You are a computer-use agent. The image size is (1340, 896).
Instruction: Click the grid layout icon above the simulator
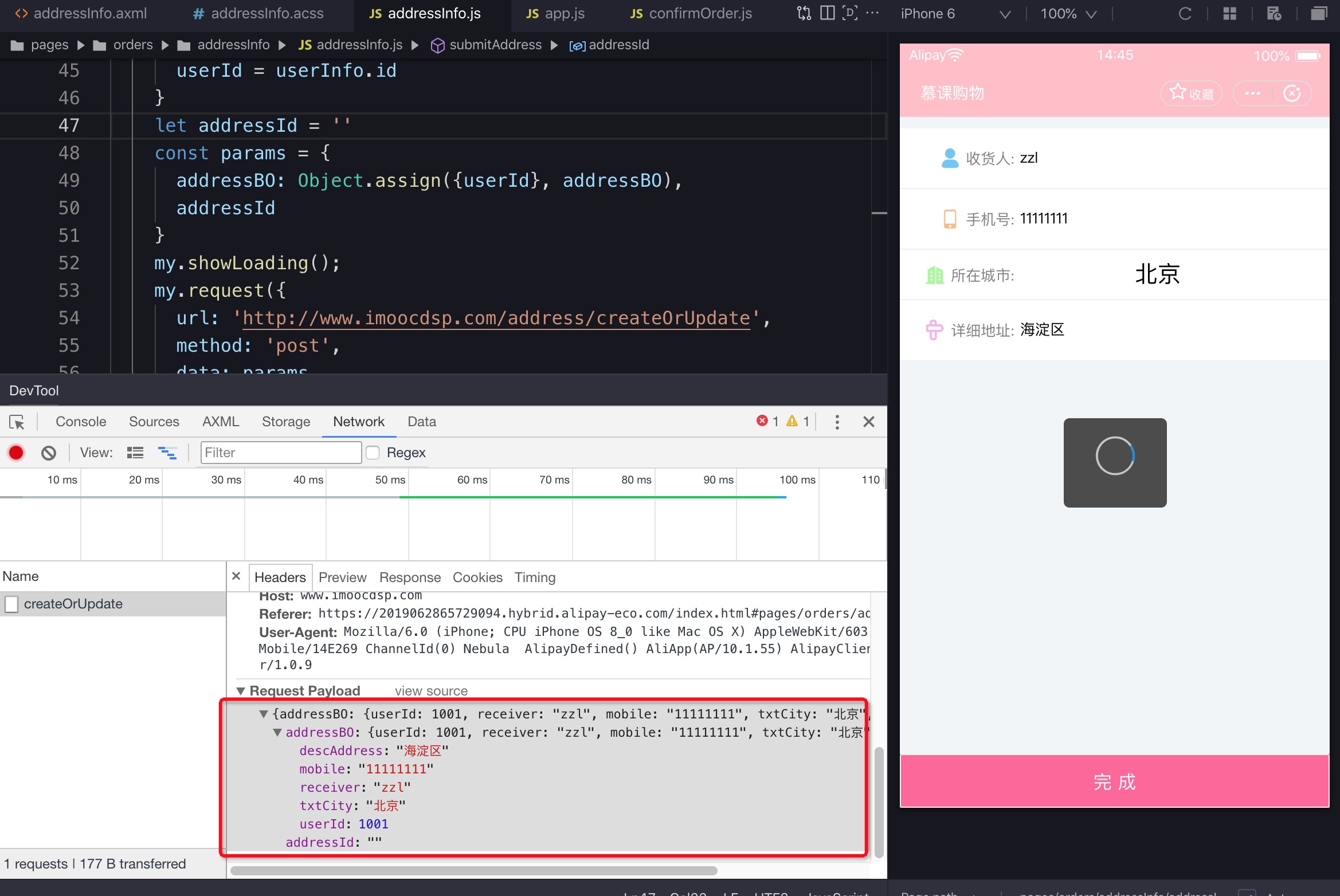(1229, 14)
